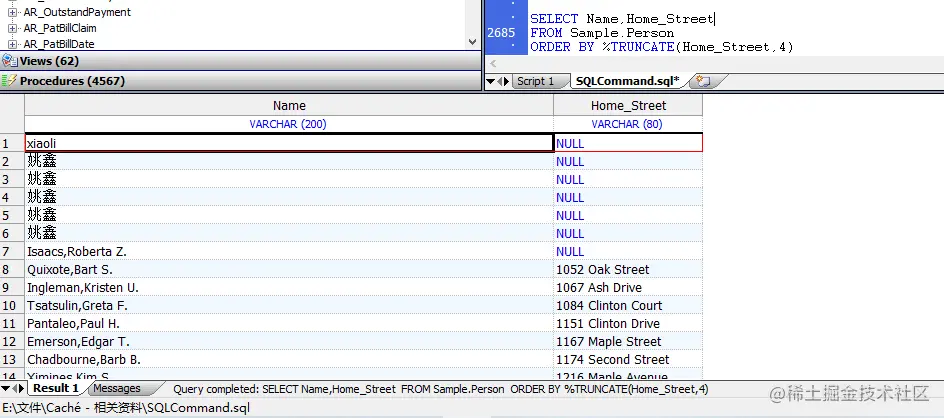The image size is (944, 418).
Task: Click the Name column header
Action: 289,105
